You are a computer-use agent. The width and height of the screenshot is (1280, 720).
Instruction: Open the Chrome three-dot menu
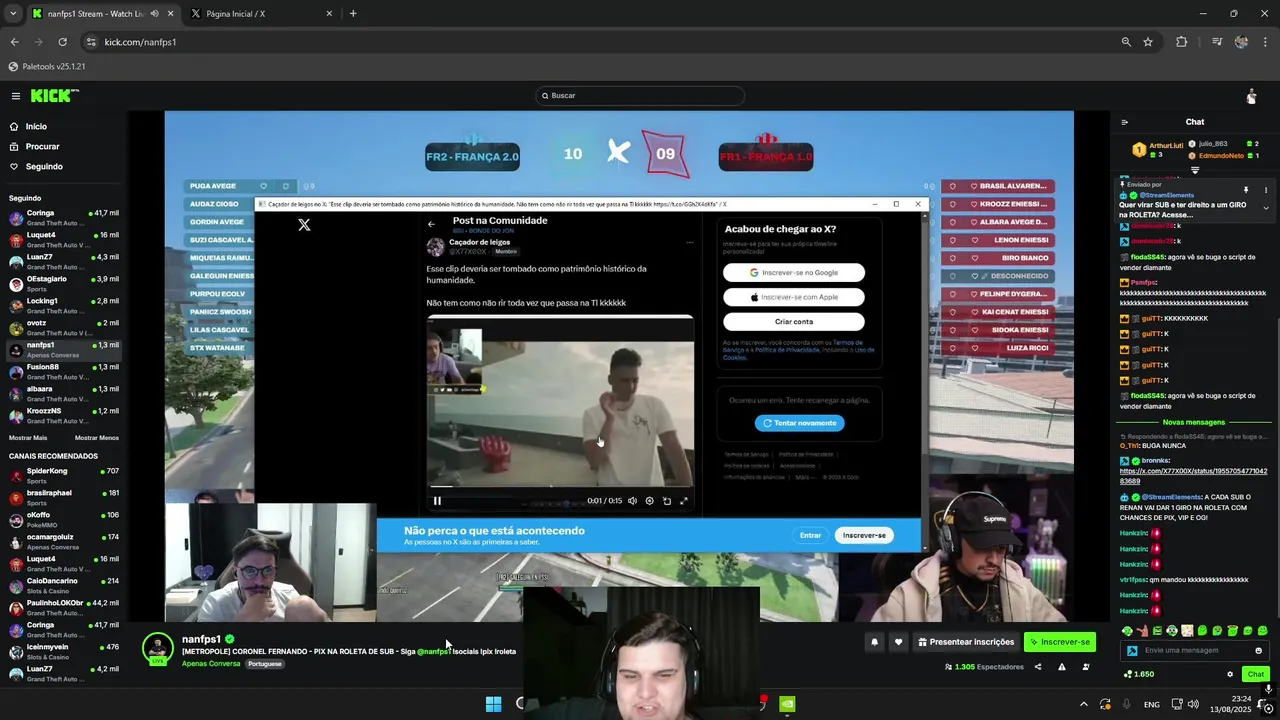[x=1265, y=42]
